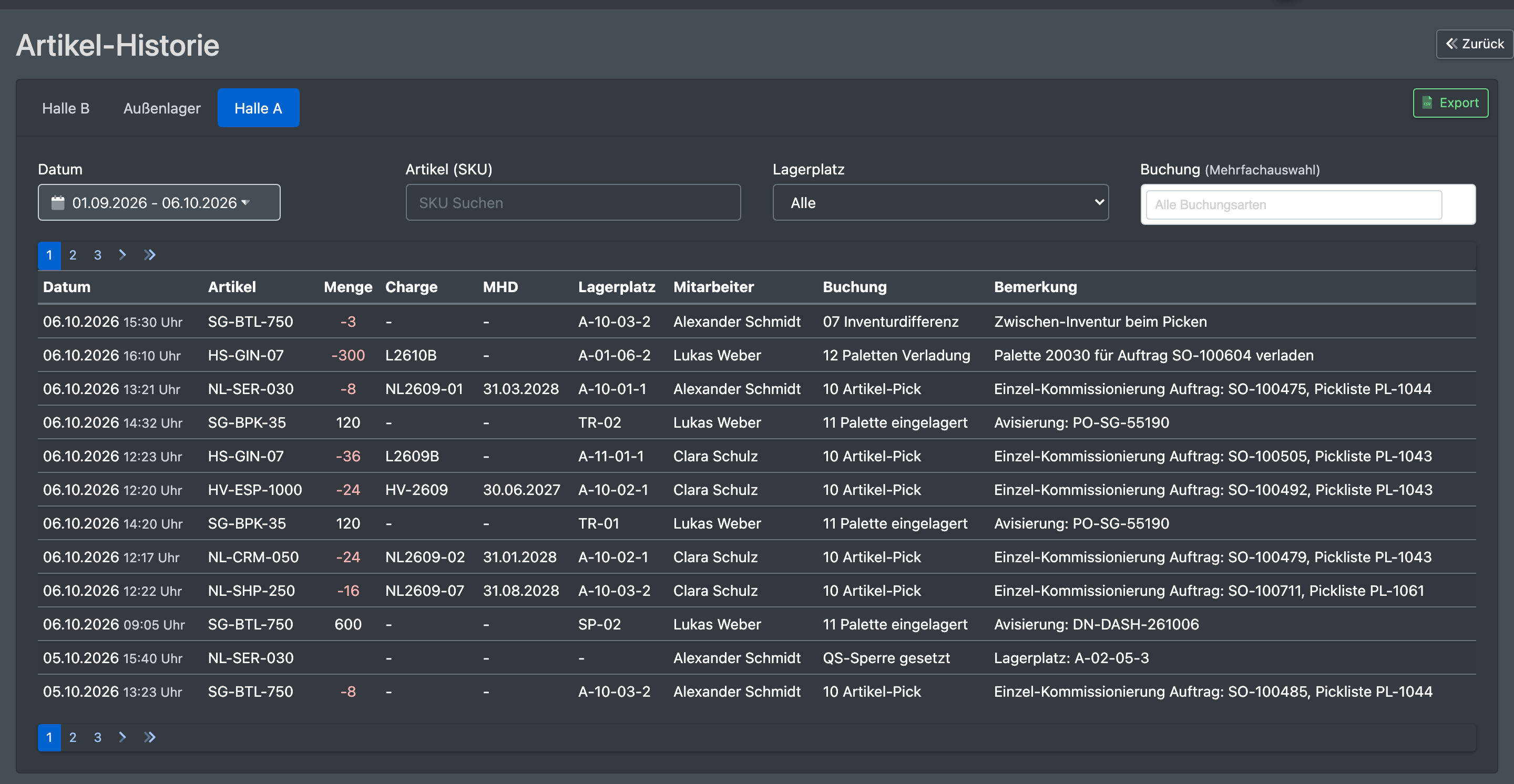Click the Lagerplatz TR-02 cell

pyautogui.click(x=599, y=423)
